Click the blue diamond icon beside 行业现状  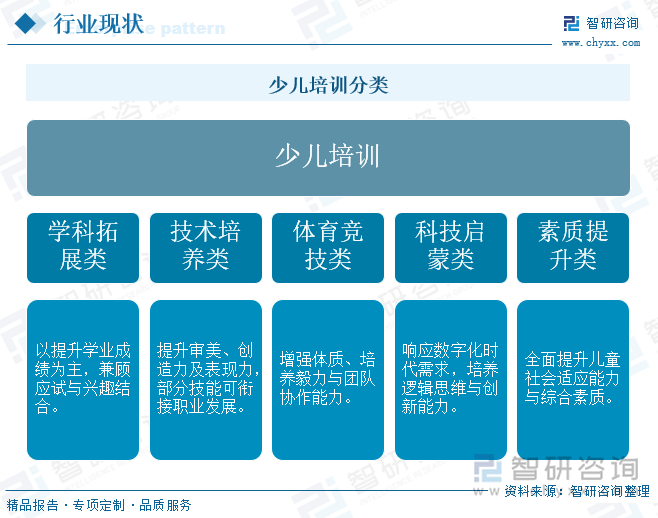coord(26,23)
